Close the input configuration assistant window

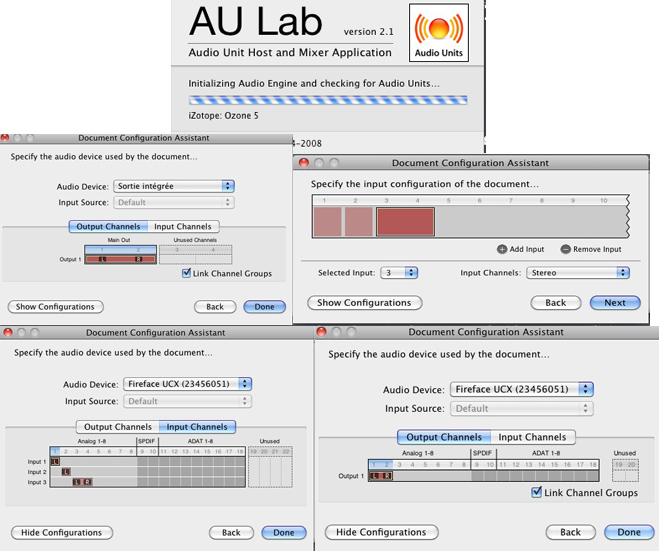click(x=304, y=163)
